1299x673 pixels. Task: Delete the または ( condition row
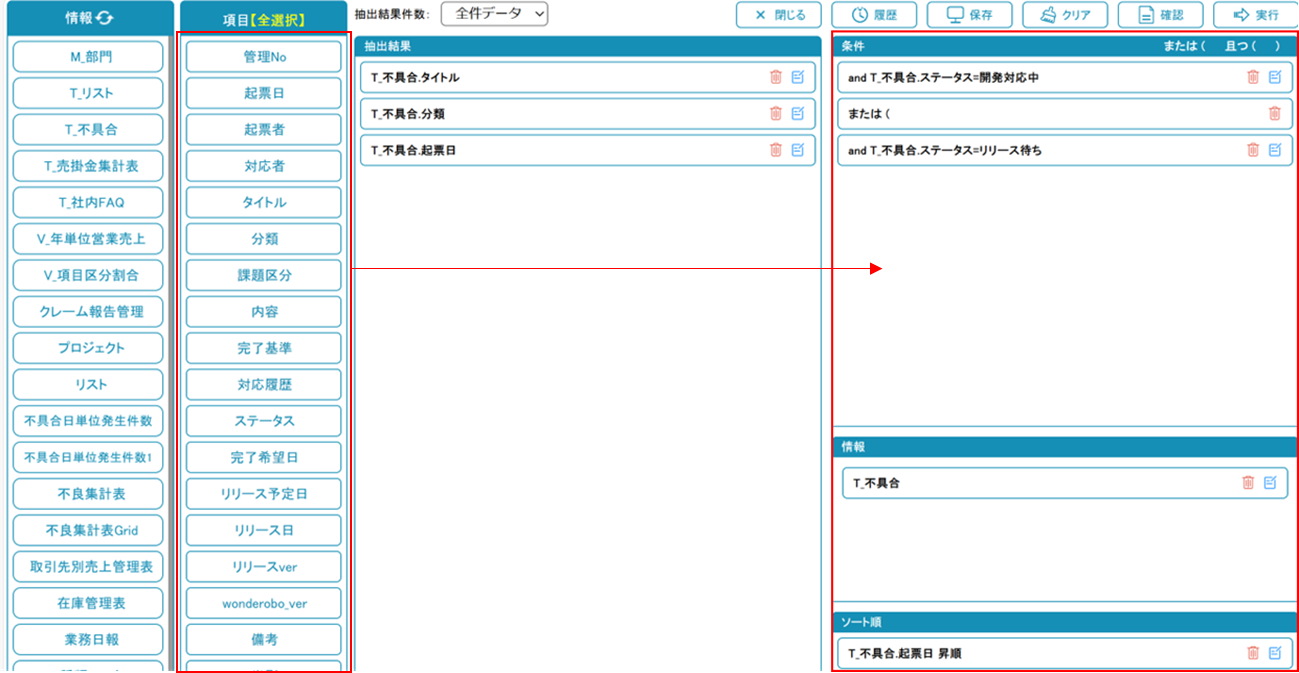(1274, 114)
